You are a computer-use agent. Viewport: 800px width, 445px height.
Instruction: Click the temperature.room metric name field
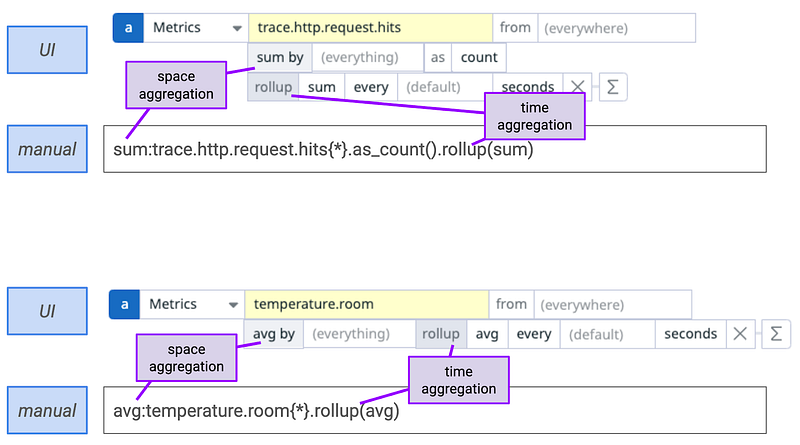coord(366,304)
